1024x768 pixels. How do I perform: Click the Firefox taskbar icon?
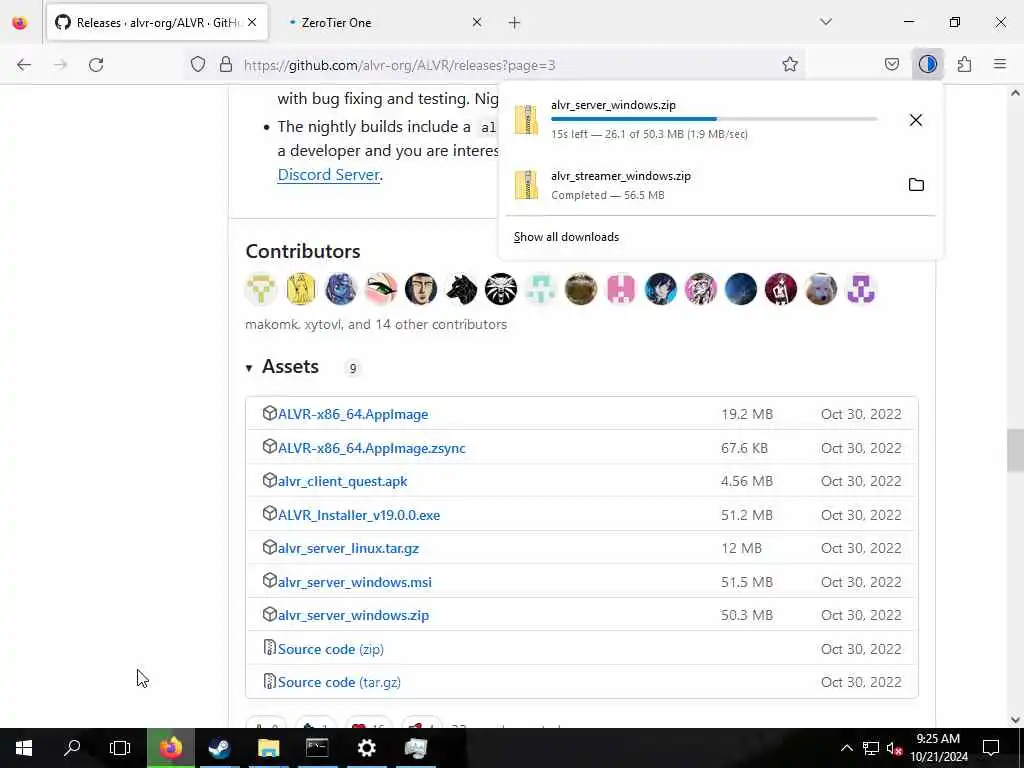point(170,748)
